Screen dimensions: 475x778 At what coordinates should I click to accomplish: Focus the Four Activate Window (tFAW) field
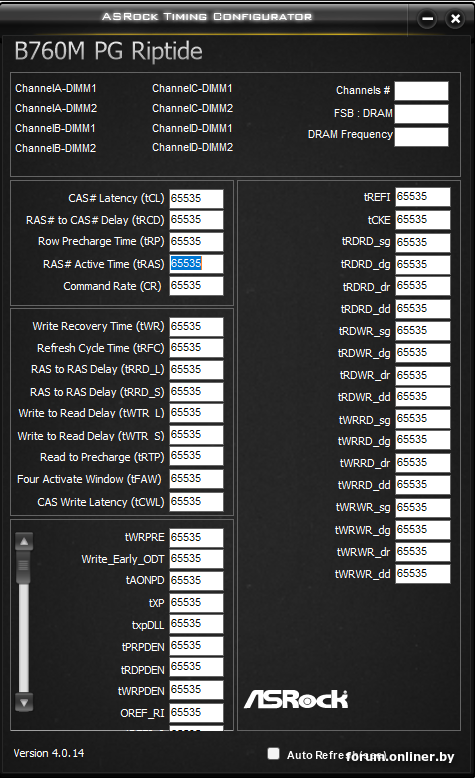[196, 479]
